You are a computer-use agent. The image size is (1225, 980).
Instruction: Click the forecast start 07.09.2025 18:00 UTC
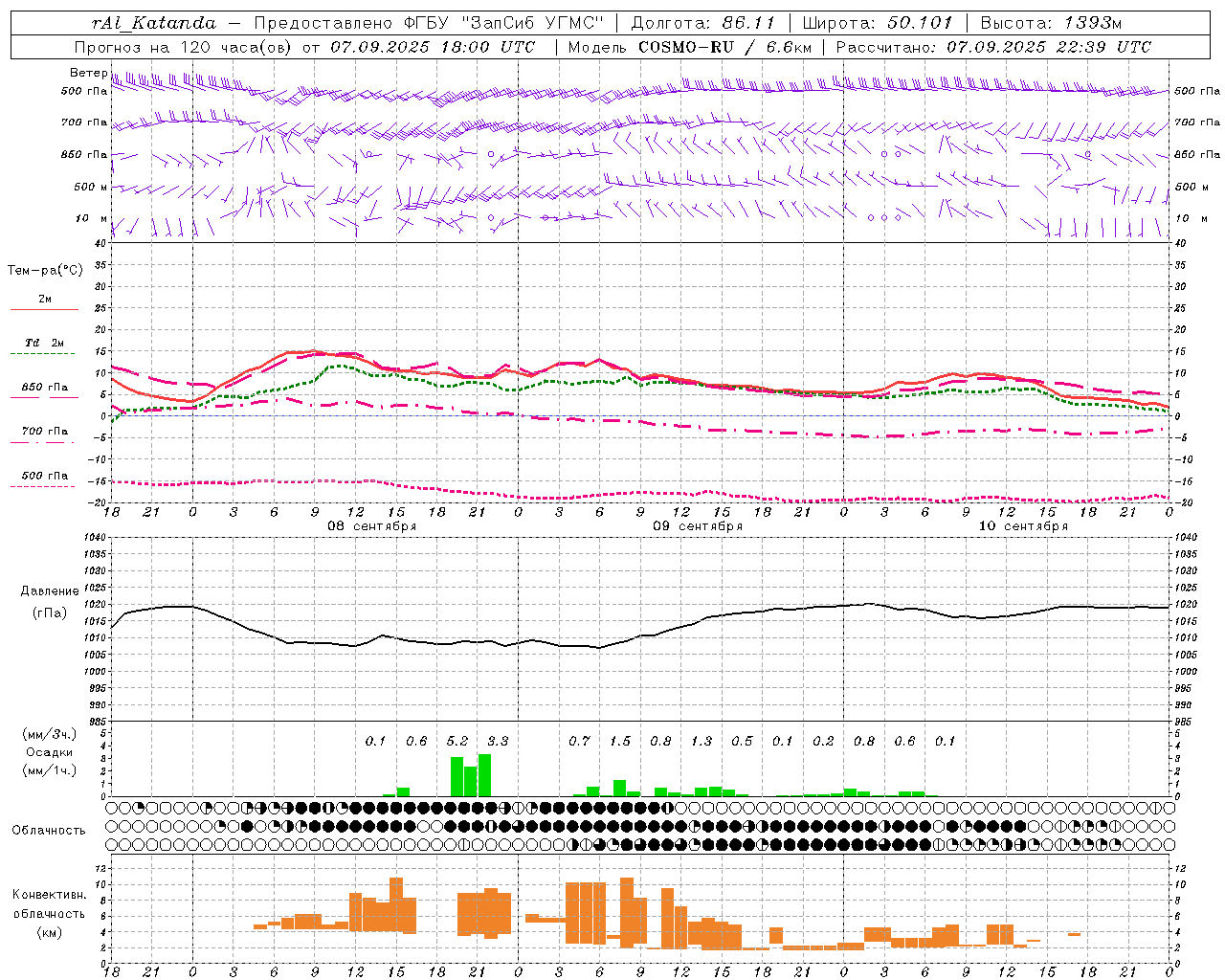[x=433, y=47]
